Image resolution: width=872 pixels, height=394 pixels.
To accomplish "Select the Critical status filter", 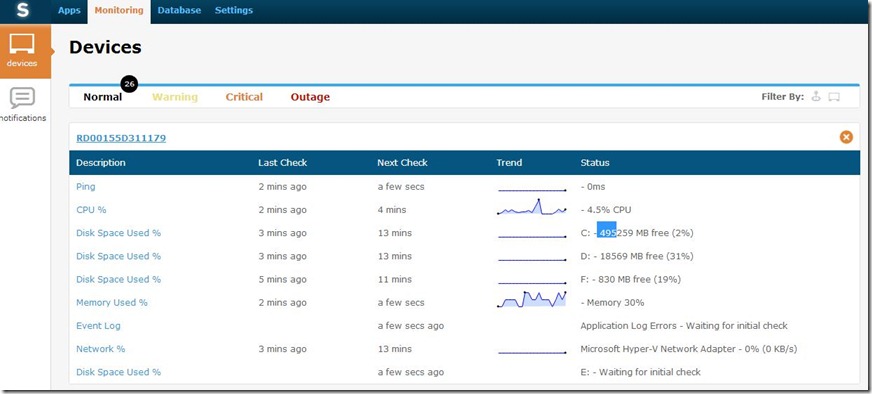I will pos(244,97).
